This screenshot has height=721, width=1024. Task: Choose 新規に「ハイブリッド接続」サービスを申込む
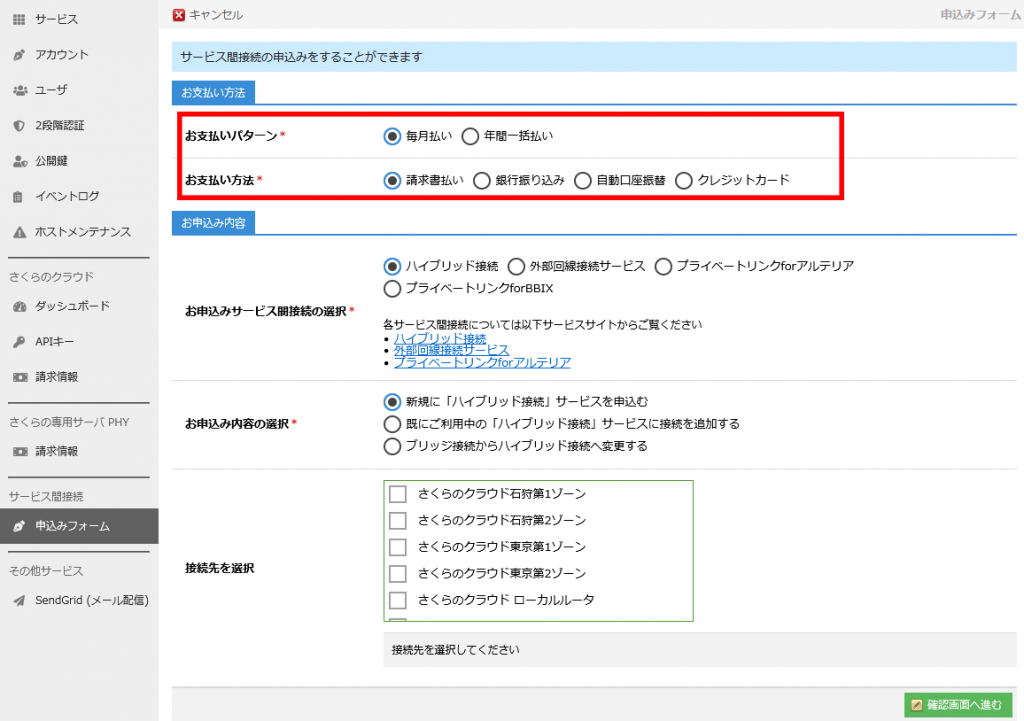(392, 402)
